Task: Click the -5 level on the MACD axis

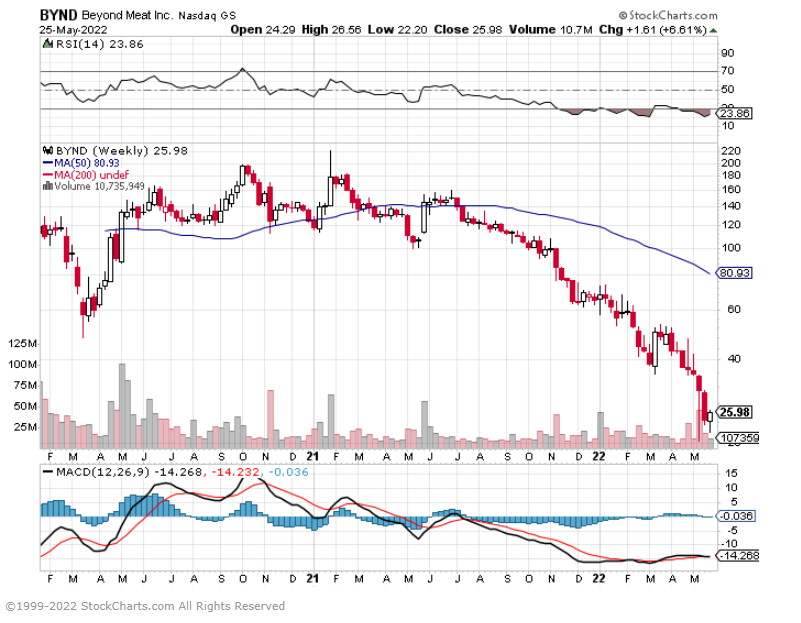Action: [731, 530]
